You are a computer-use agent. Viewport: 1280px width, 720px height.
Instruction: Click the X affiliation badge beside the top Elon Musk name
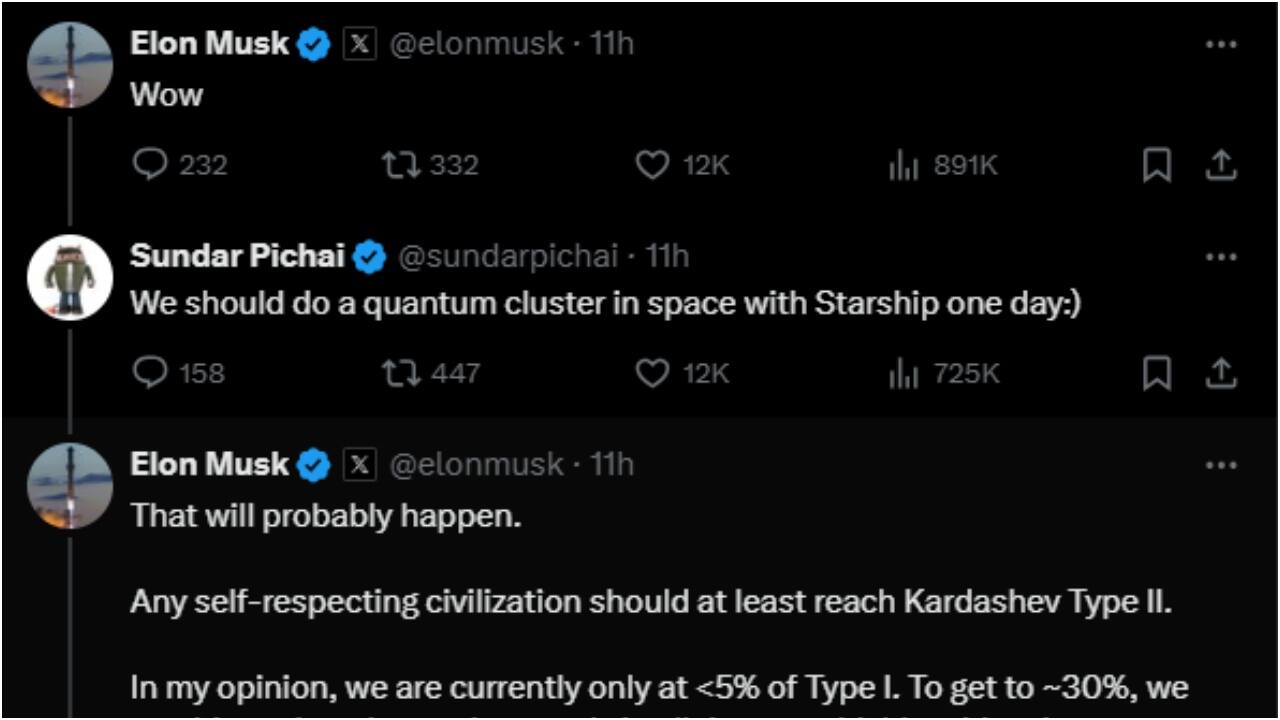[x=360, y=44]
